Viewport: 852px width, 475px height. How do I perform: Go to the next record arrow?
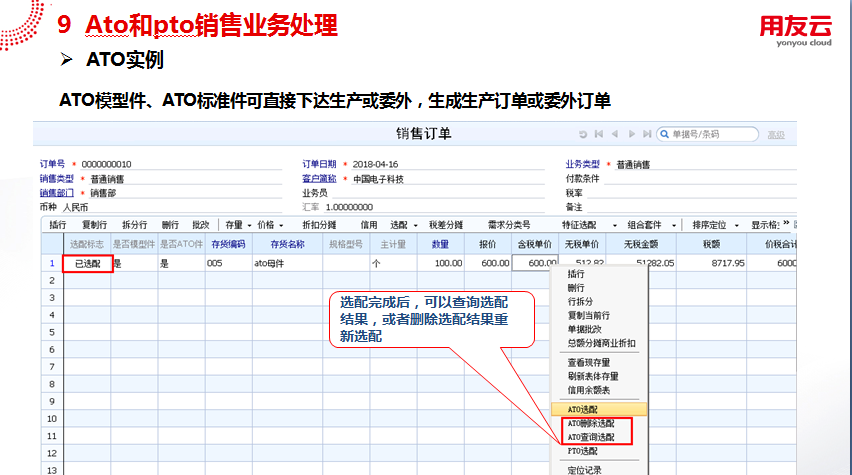tap(631, 134)
